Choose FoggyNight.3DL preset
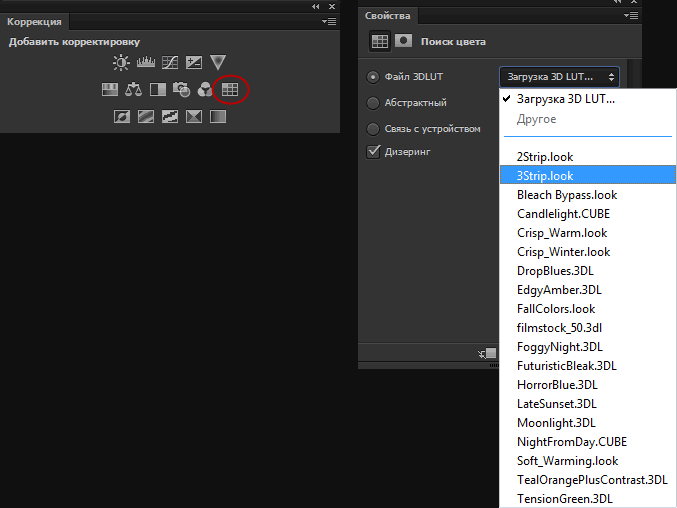 point(588,347)
